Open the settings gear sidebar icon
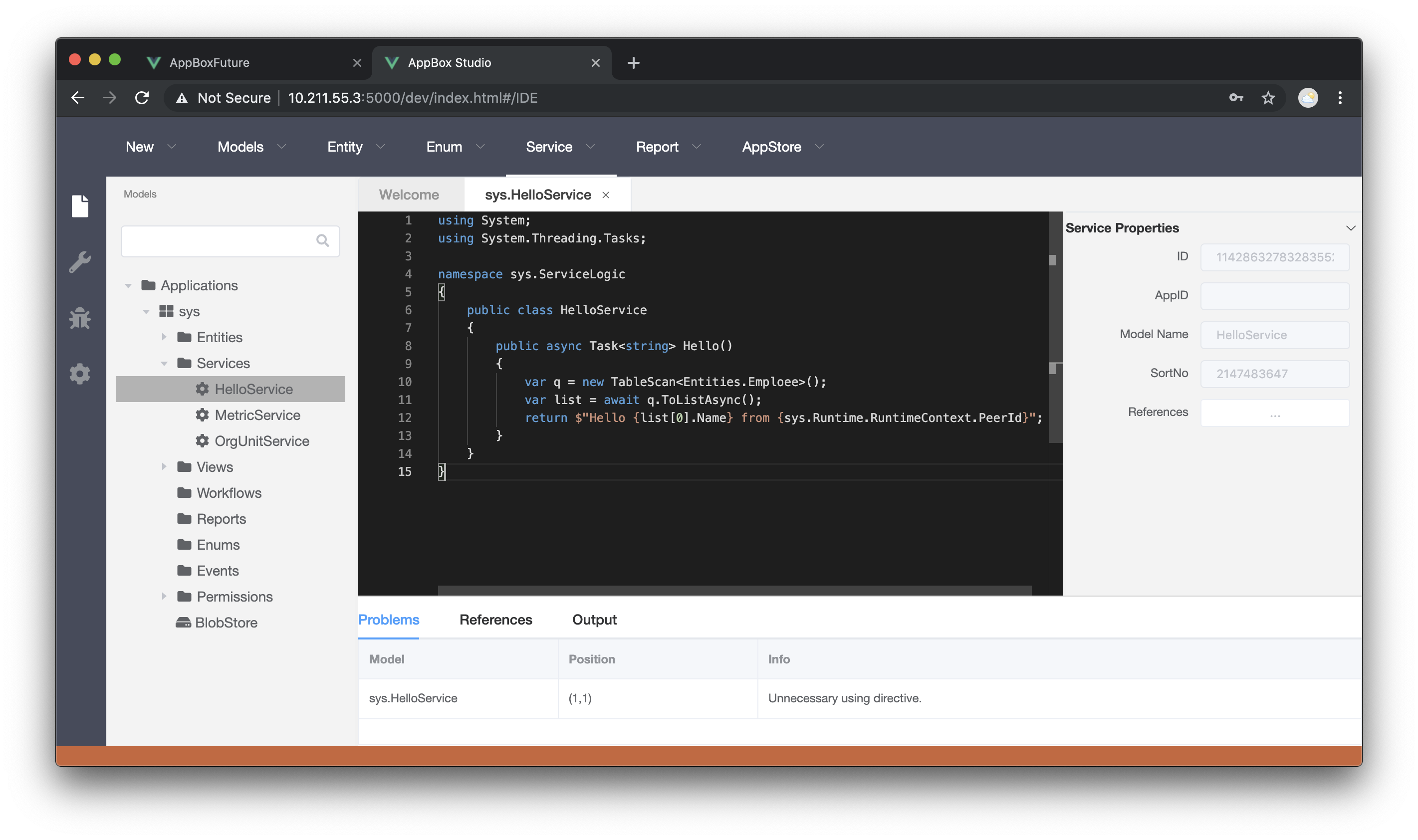1418x840 pixels. tap(80, 374)
